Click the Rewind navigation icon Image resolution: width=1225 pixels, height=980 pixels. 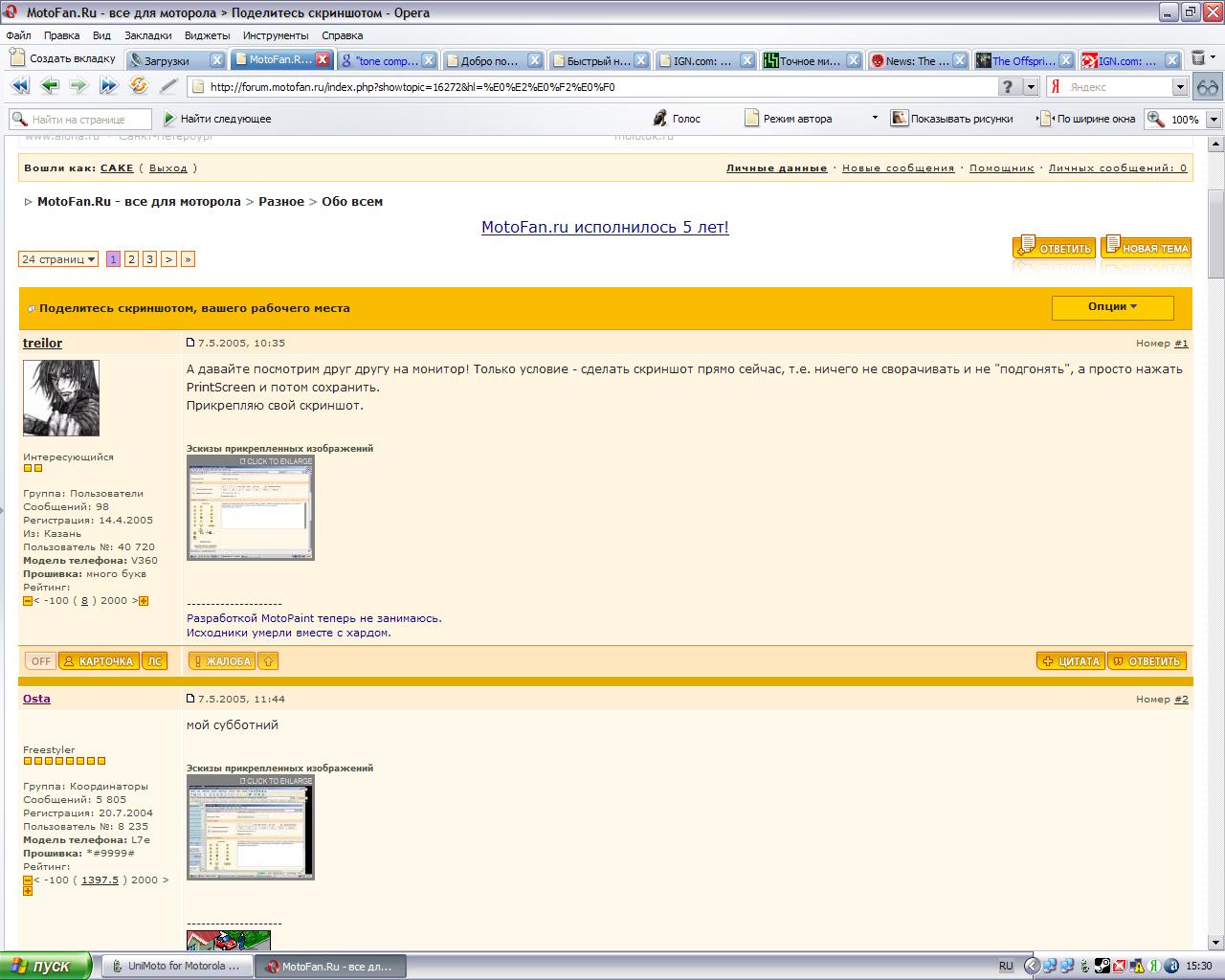point(19,86)
